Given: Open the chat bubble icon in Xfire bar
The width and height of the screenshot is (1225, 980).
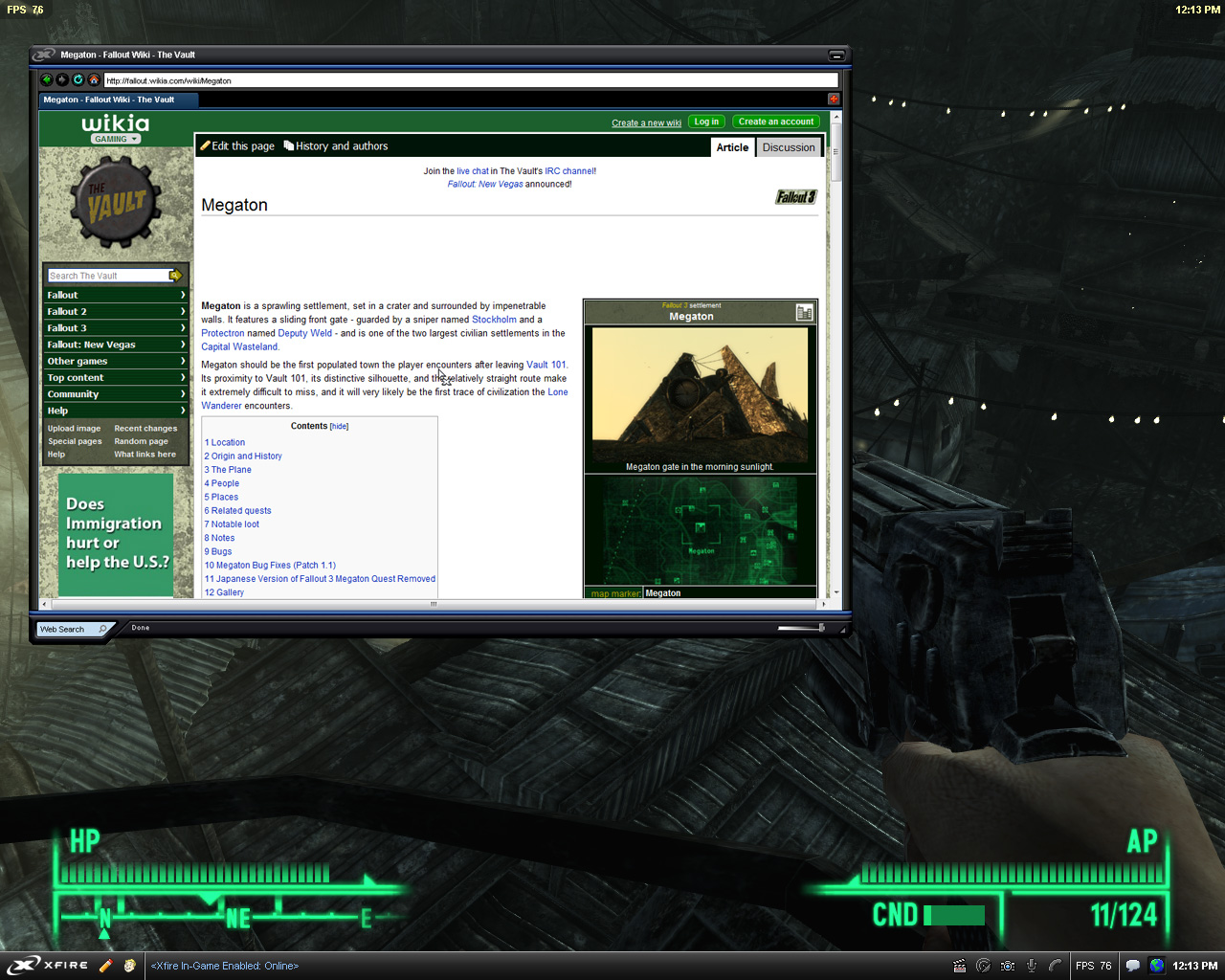Looking at the screenshot, I should pos(1133,966).
